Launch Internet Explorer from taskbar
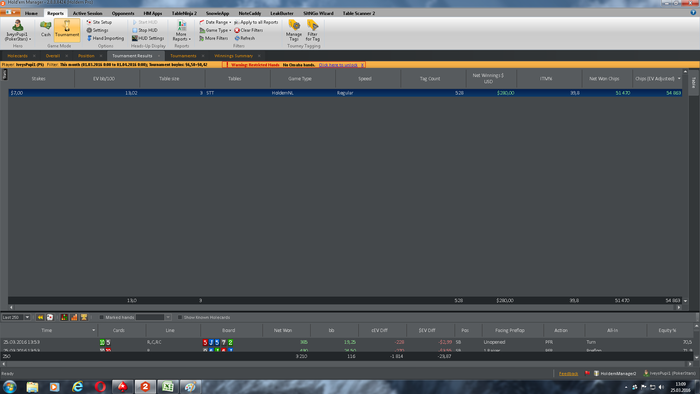 [x=77, y=386]
